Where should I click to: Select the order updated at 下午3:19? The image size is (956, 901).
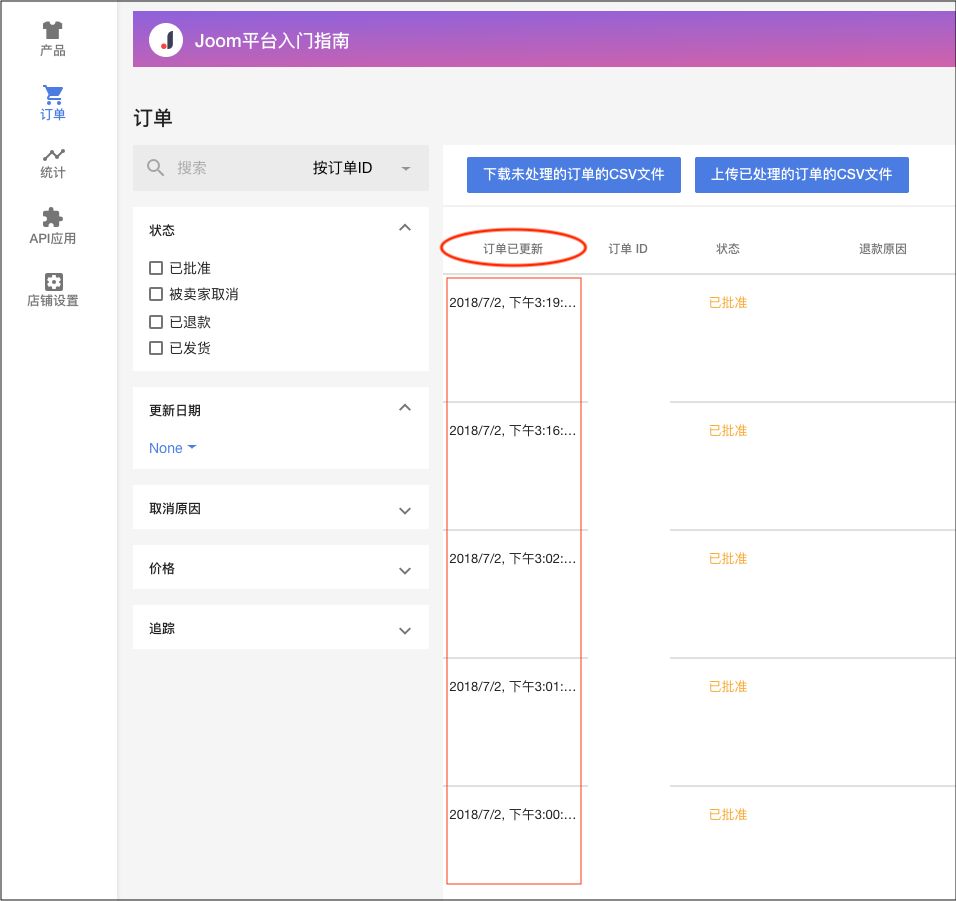[513, 302]
